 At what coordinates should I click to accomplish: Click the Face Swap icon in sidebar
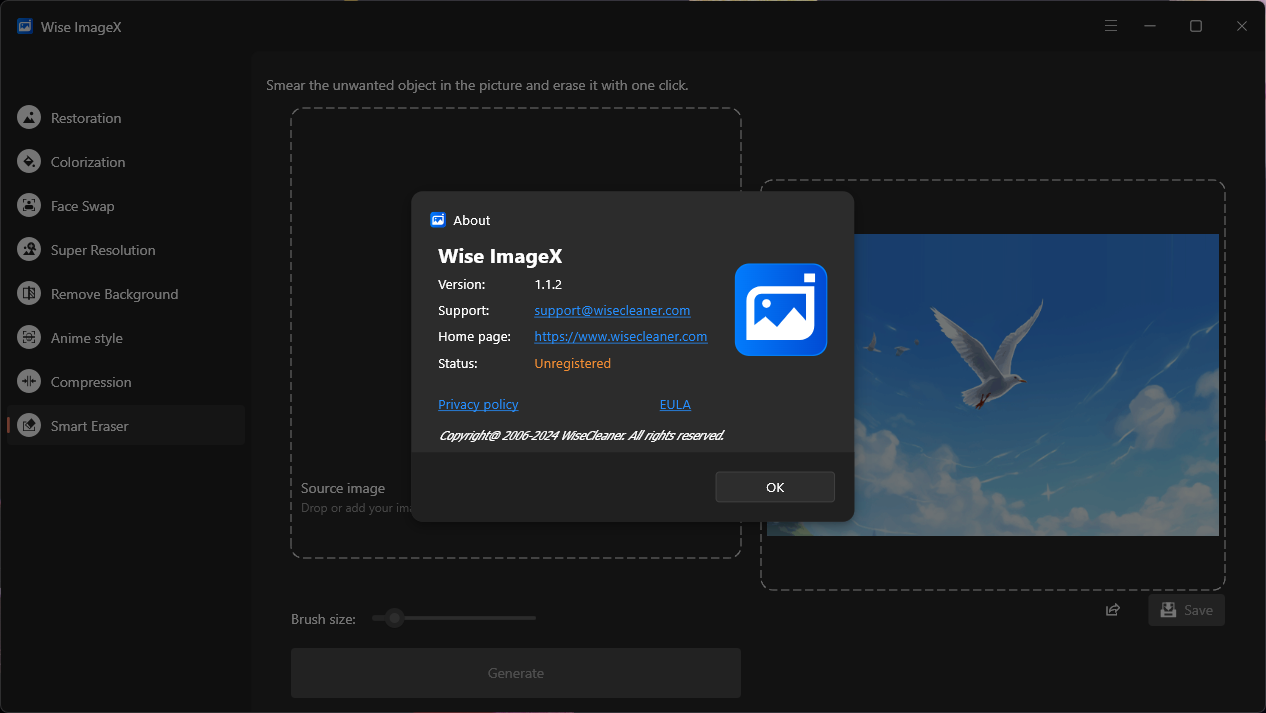[29, 206]
